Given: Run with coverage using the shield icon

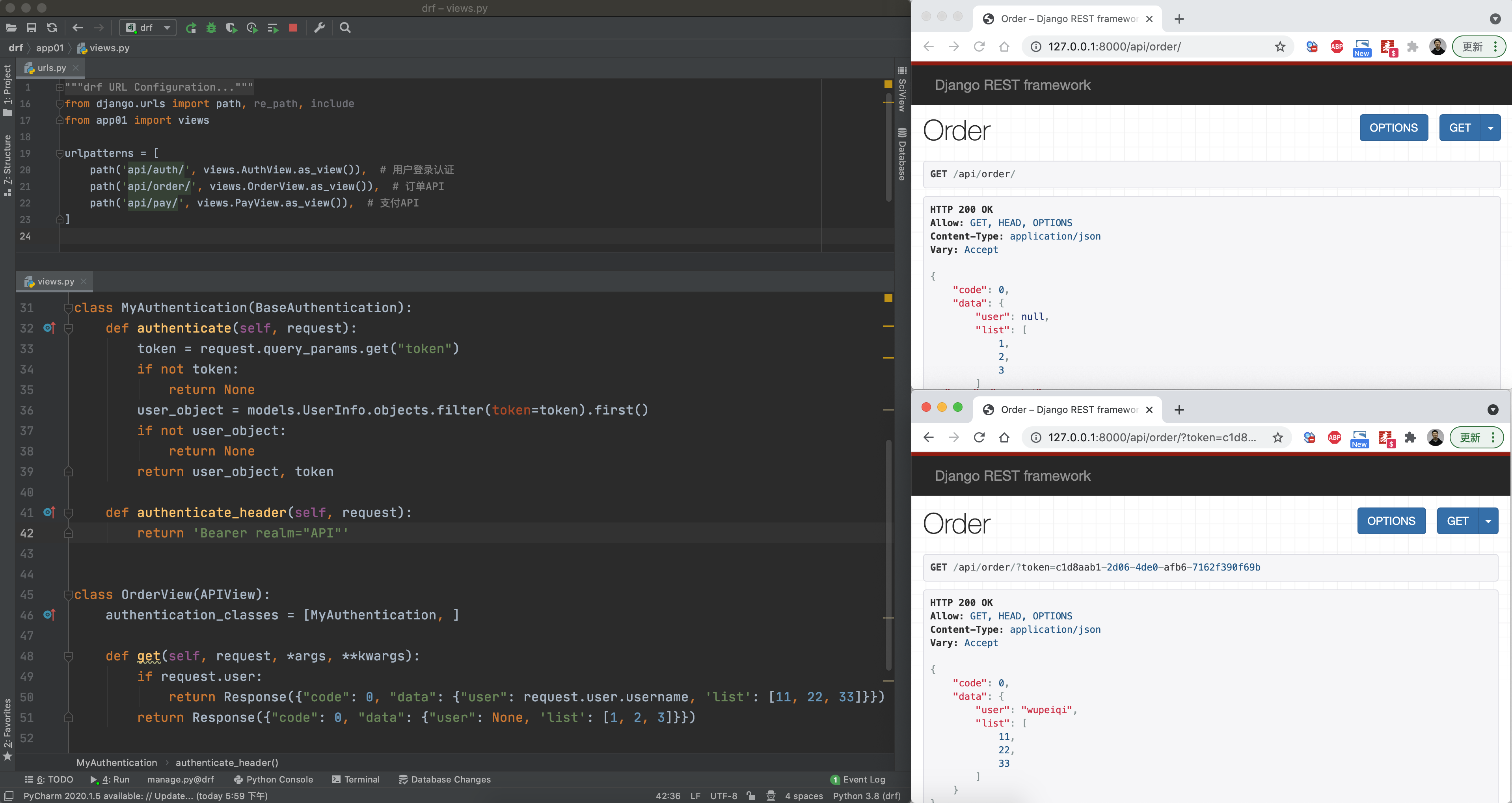Looking at the screenshot, I should 231,28.
